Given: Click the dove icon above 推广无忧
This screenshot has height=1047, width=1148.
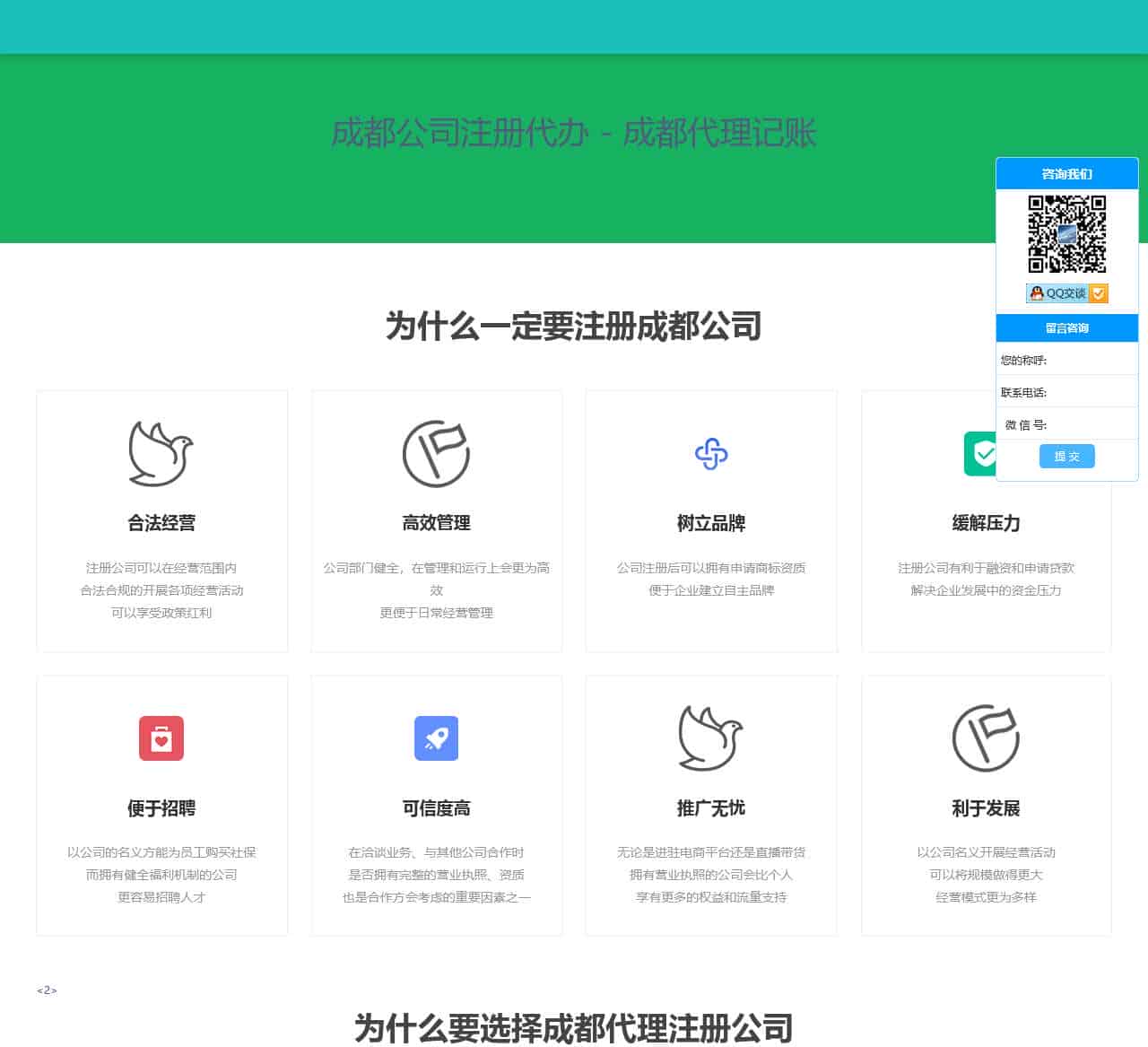Looking at the screenshot, I should (x=711, y=738).
